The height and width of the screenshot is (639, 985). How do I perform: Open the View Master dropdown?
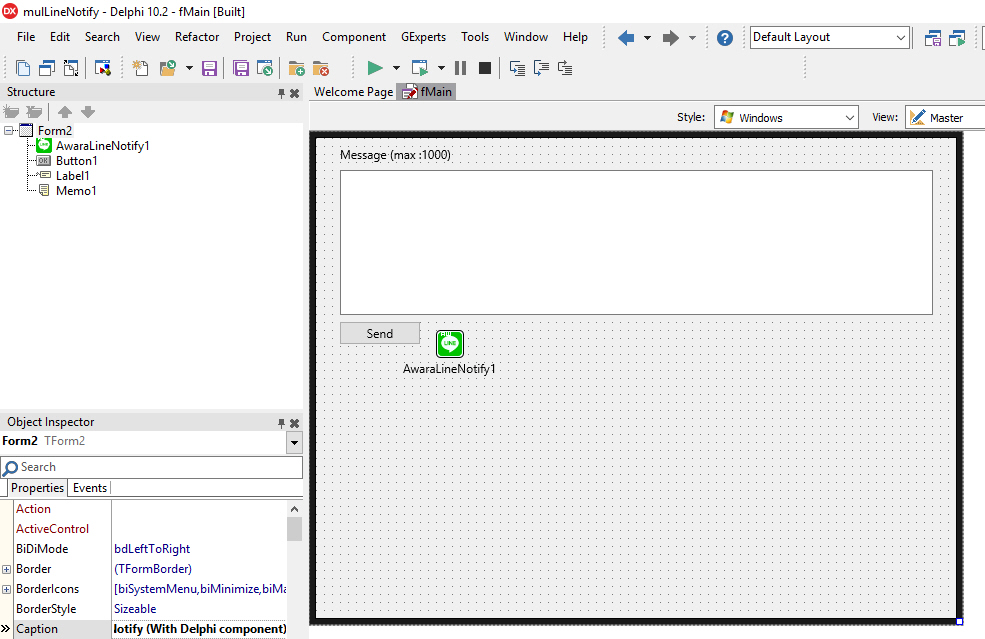(x=945, y=117)
